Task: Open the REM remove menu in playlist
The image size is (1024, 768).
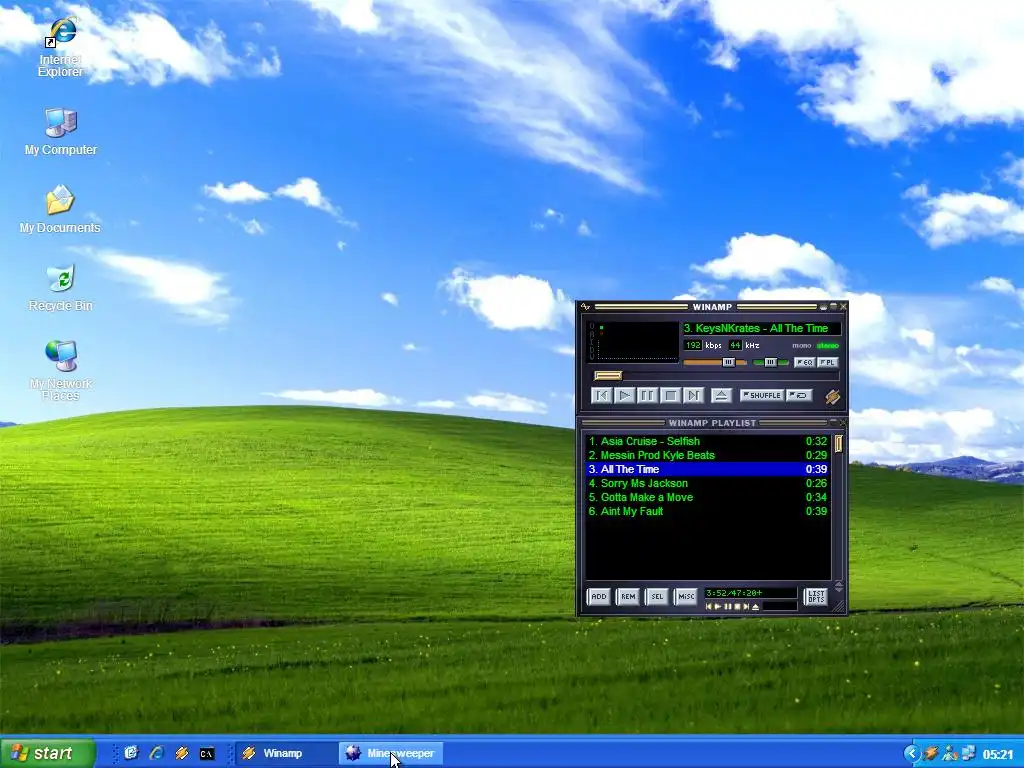Action: pyautogui.click(x=628, y=596)
